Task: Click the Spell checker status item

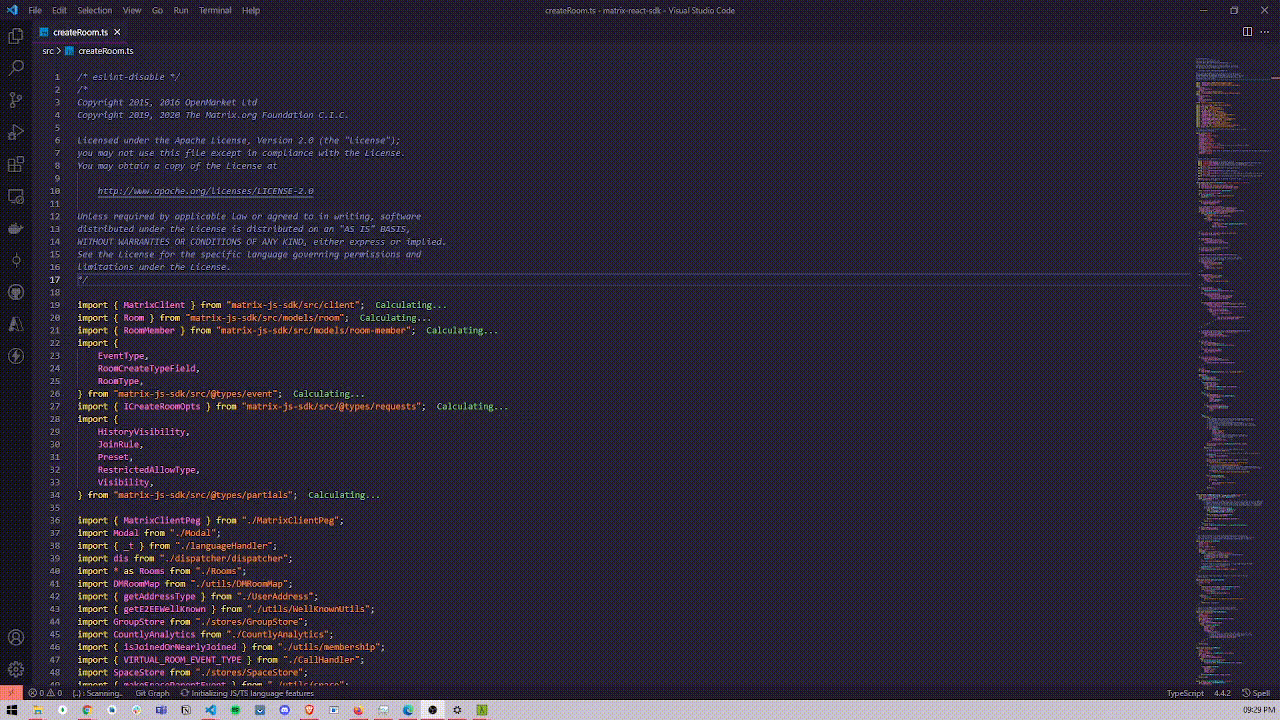Action: pyautogui.click(x=1256, y=693)
